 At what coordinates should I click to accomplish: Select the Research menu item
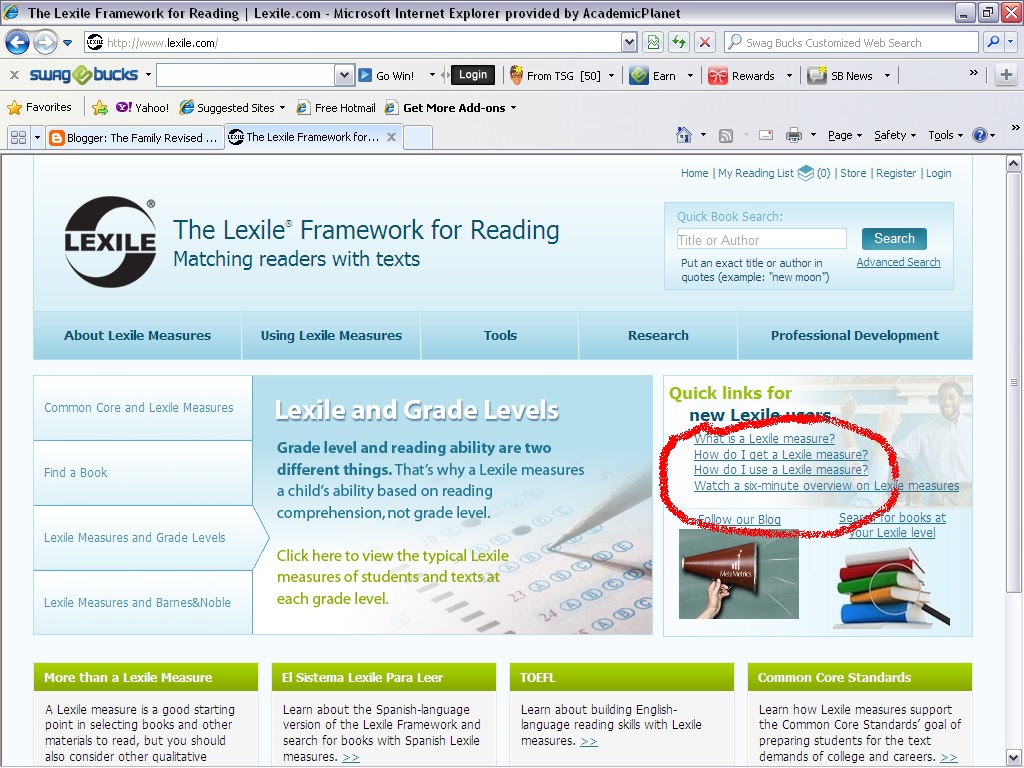[x=657, y=336]
